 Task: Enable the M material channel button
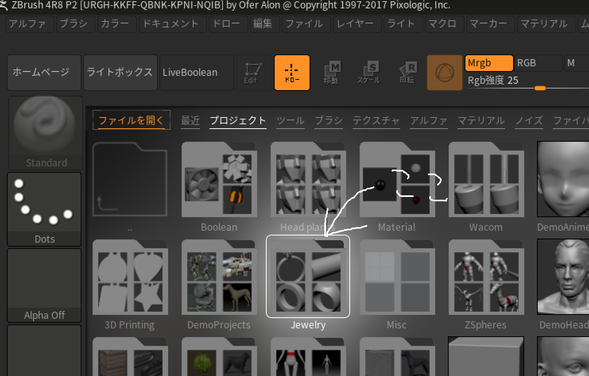tap(576, 63)
